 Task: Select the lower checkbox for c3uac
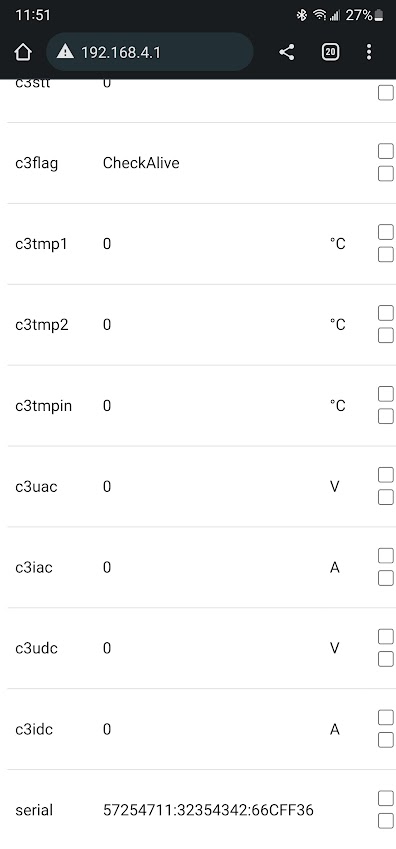click(386, 497)
